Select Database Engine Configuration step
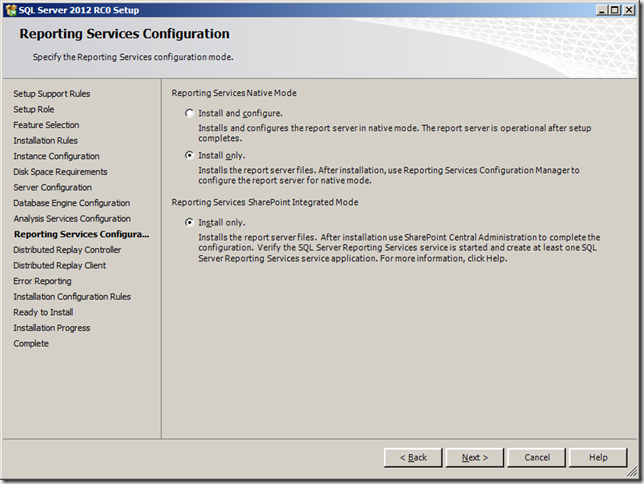This screenshot has width=644, height=484. coord(71,203)
